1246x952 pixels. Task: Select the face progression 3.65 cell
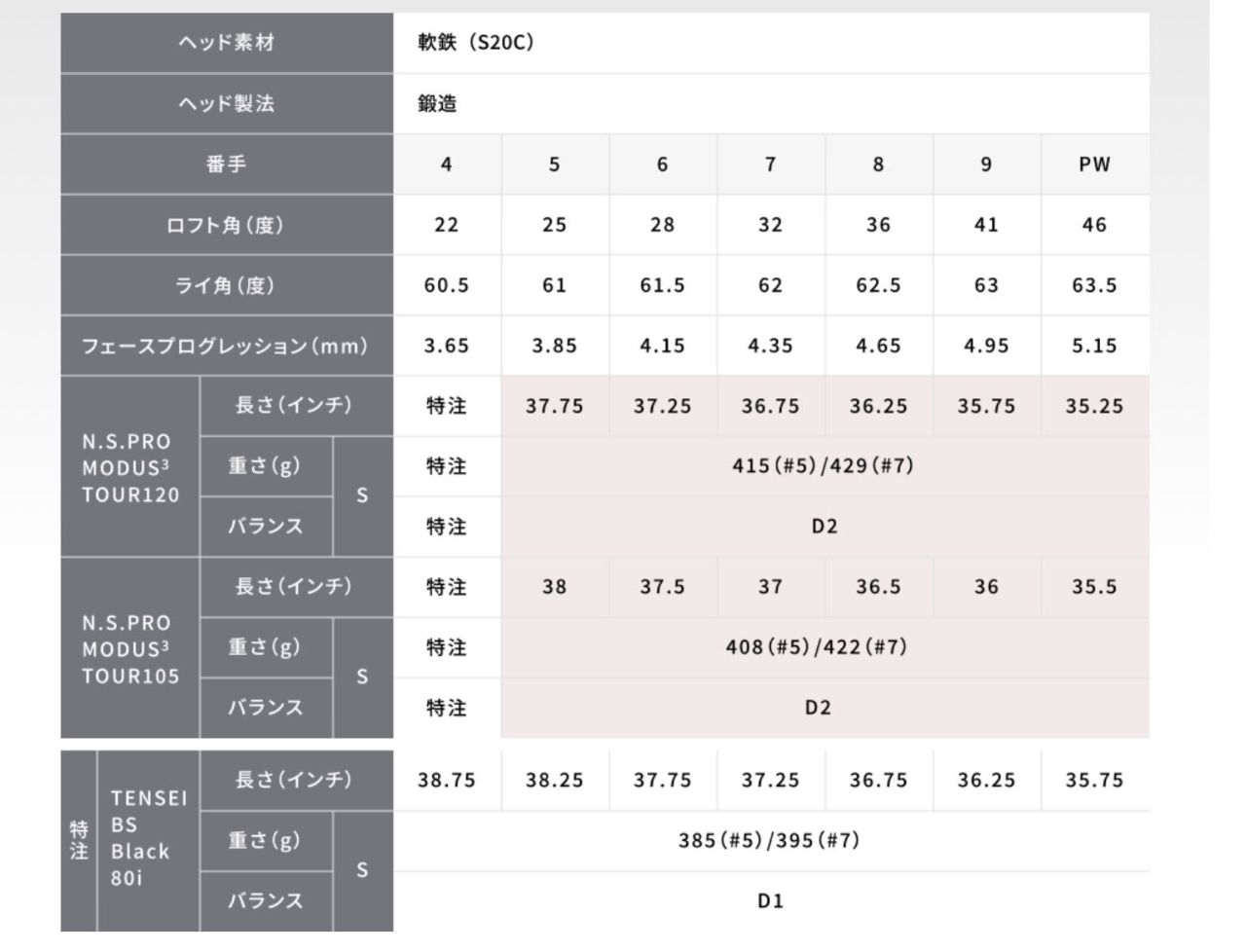point(447,346)
